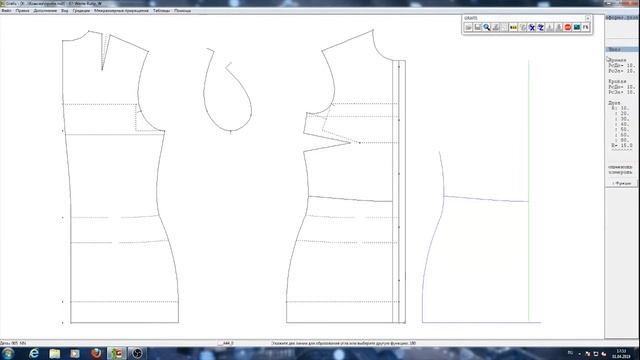Screen dimensions: 640x360
Task: Open the Таблицы menu
Action: 161,11
